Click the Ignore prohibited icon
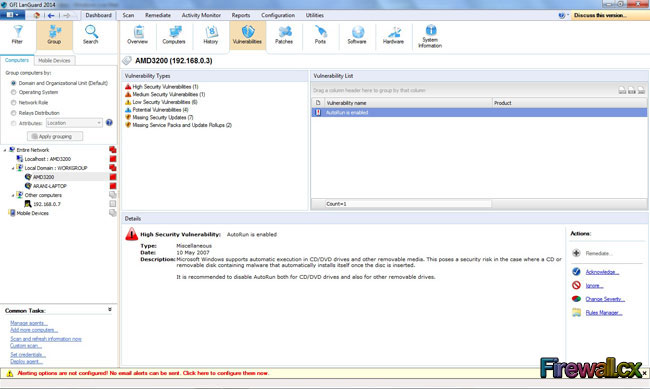 pyautogui.click(x=576, y=285)
